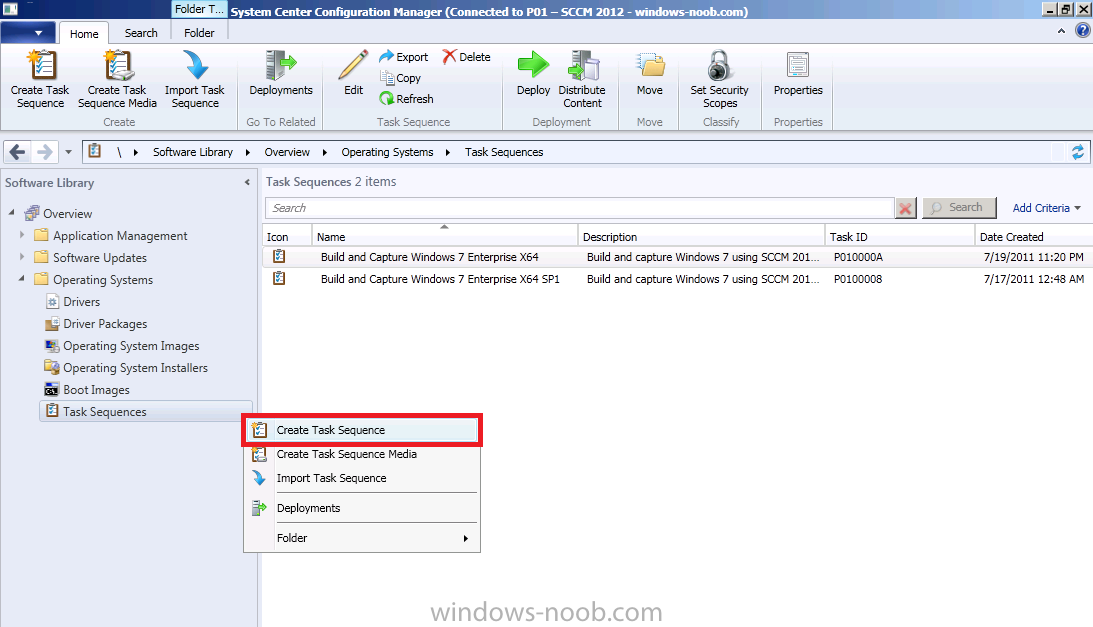
Task: Click the Search button
Action: click(958, 207)
